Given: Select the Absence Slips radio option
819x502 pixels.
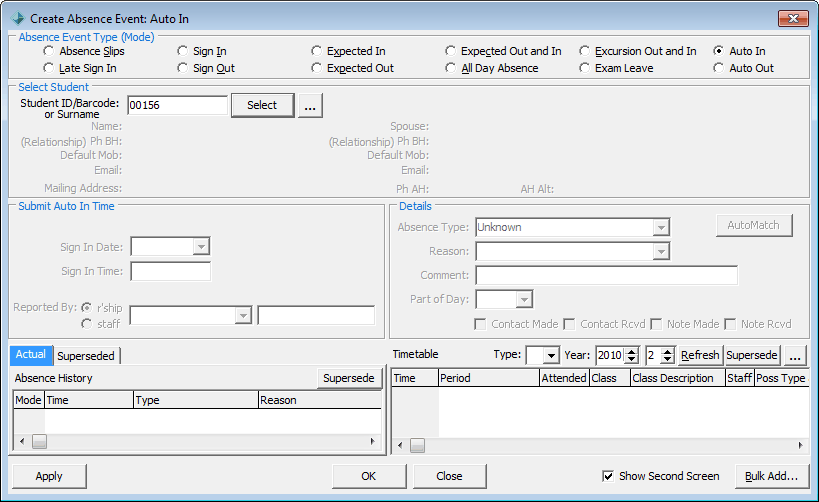Looking at the screenshot, I should click(49, 51).
